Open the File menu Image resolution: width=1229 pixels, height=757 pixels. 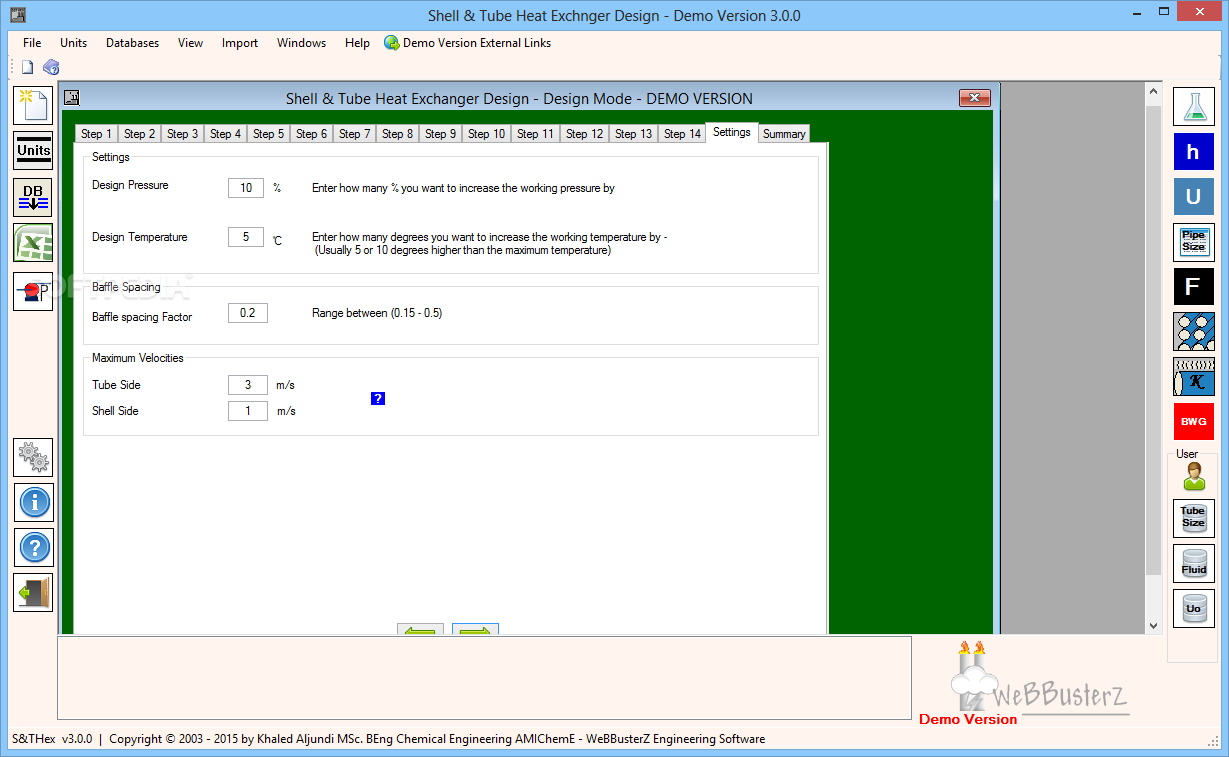[32, 43]
